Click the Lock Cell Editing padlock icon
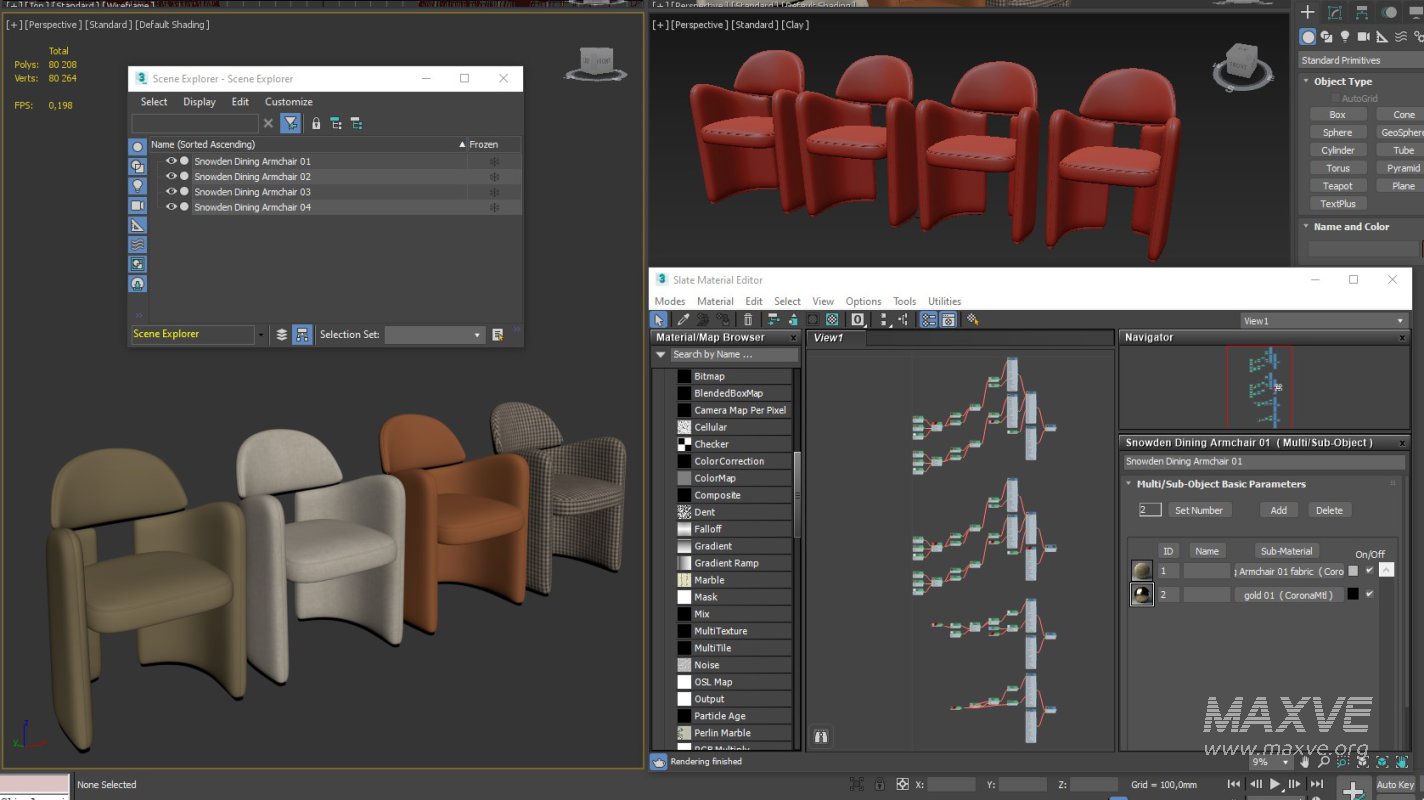The image size is (1424, 800). pos(317,123)
